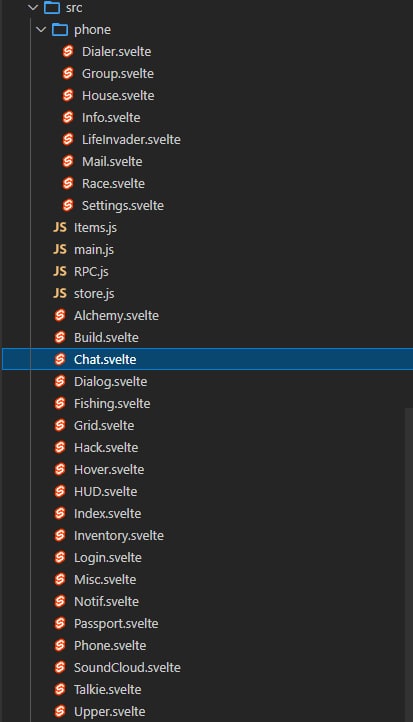Click the Svelte icon beside Build.svelte
This screenshot has height=722, width=413.
(x=60, y=338)
